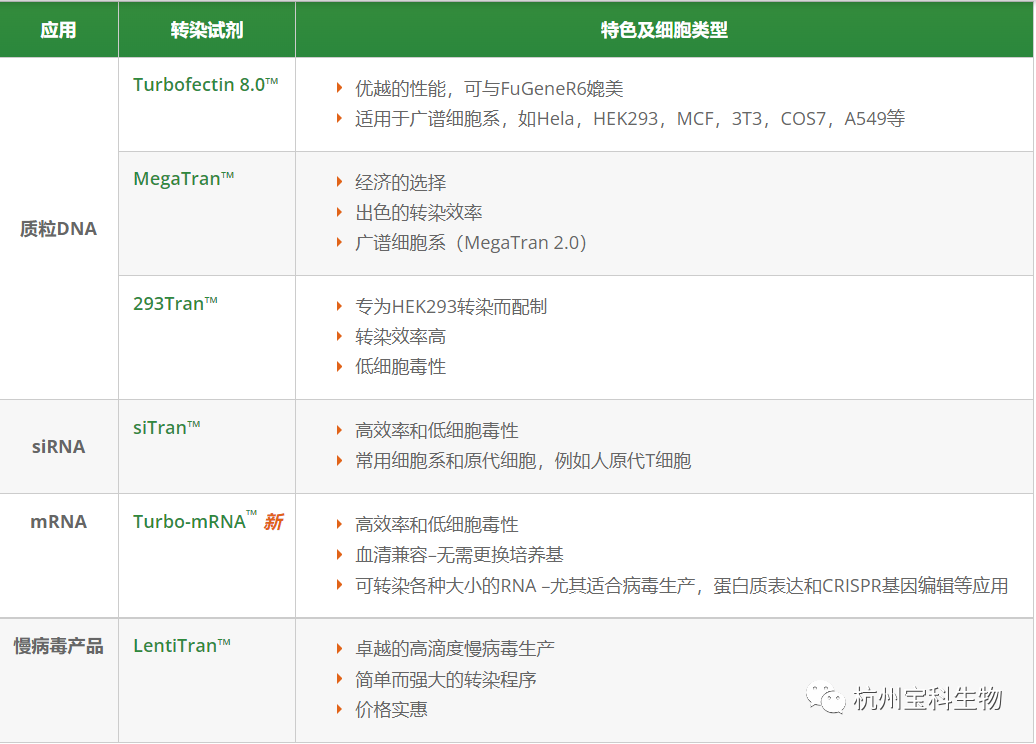Click the line listing Hela, HEK293, MCF cells

pyautogui.click(x=630, y=119)
